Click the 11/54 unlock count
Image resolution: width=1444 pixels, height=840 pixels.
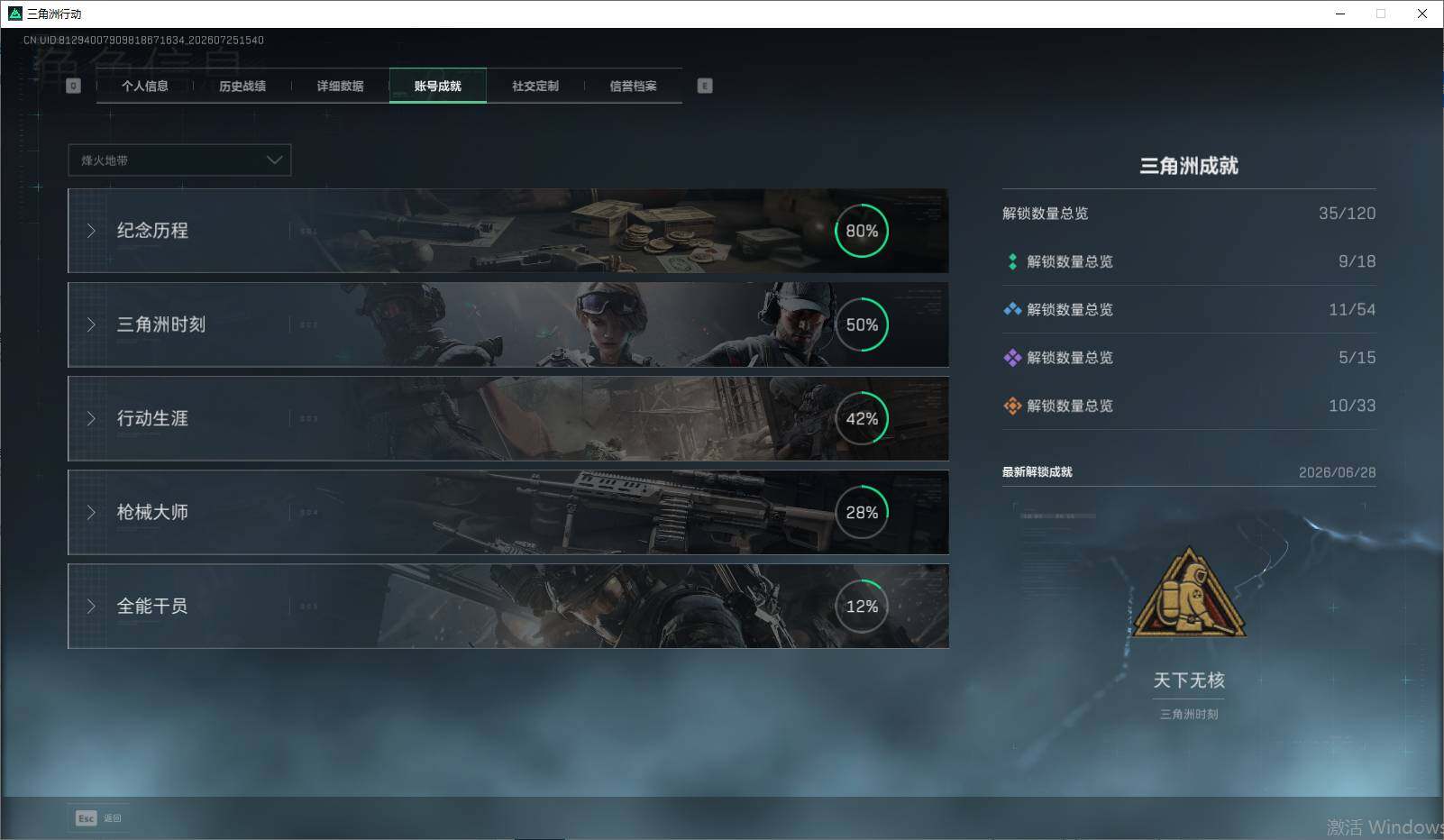1352,309
